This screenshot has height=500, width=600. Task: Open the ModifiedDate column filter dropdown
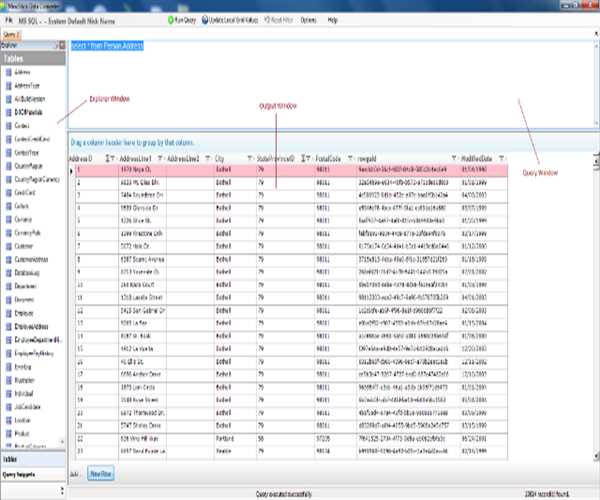tap(500, 158)
